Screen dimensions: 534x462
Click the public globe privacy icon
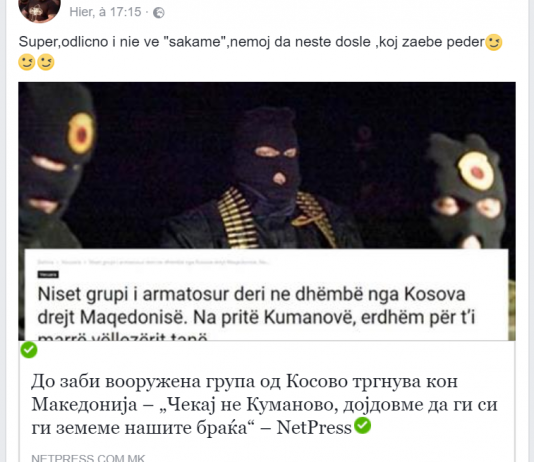[x=159, y=13]
